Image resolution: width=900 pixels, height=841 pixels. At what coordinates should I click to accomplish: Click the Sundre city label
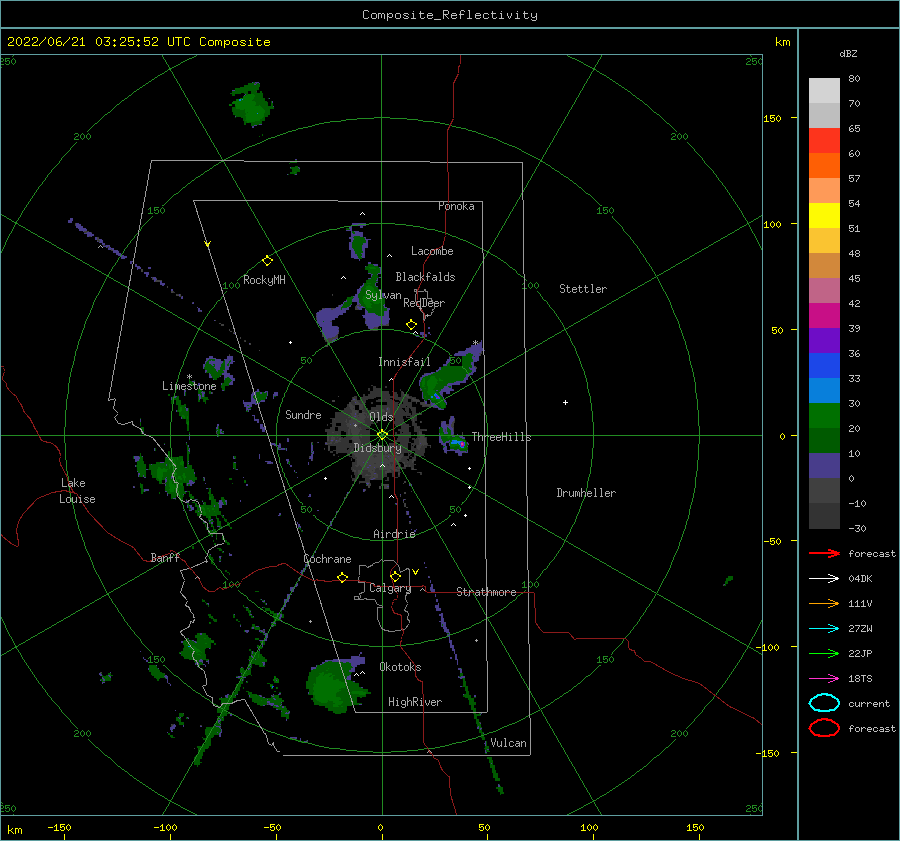(x=303, y=414)
